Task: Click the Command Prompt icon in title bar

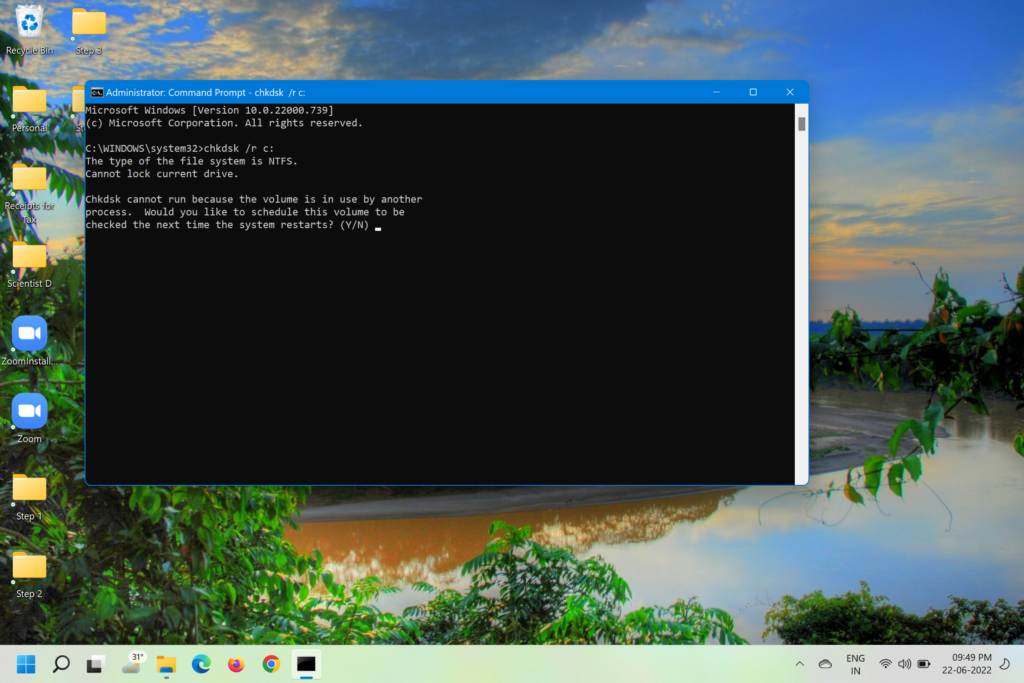Action: coord(97,92)
